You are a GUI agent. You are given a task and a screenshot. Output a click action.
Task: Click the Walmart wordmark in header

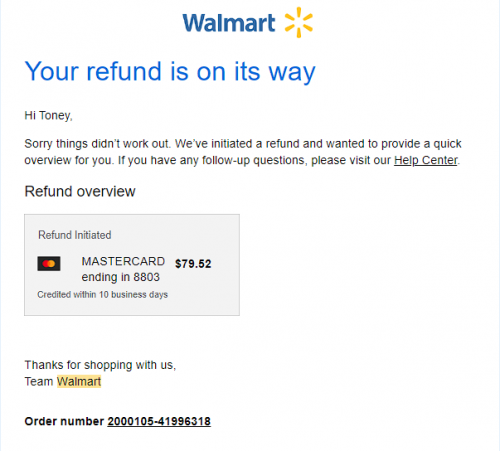(x=229, y=23)
